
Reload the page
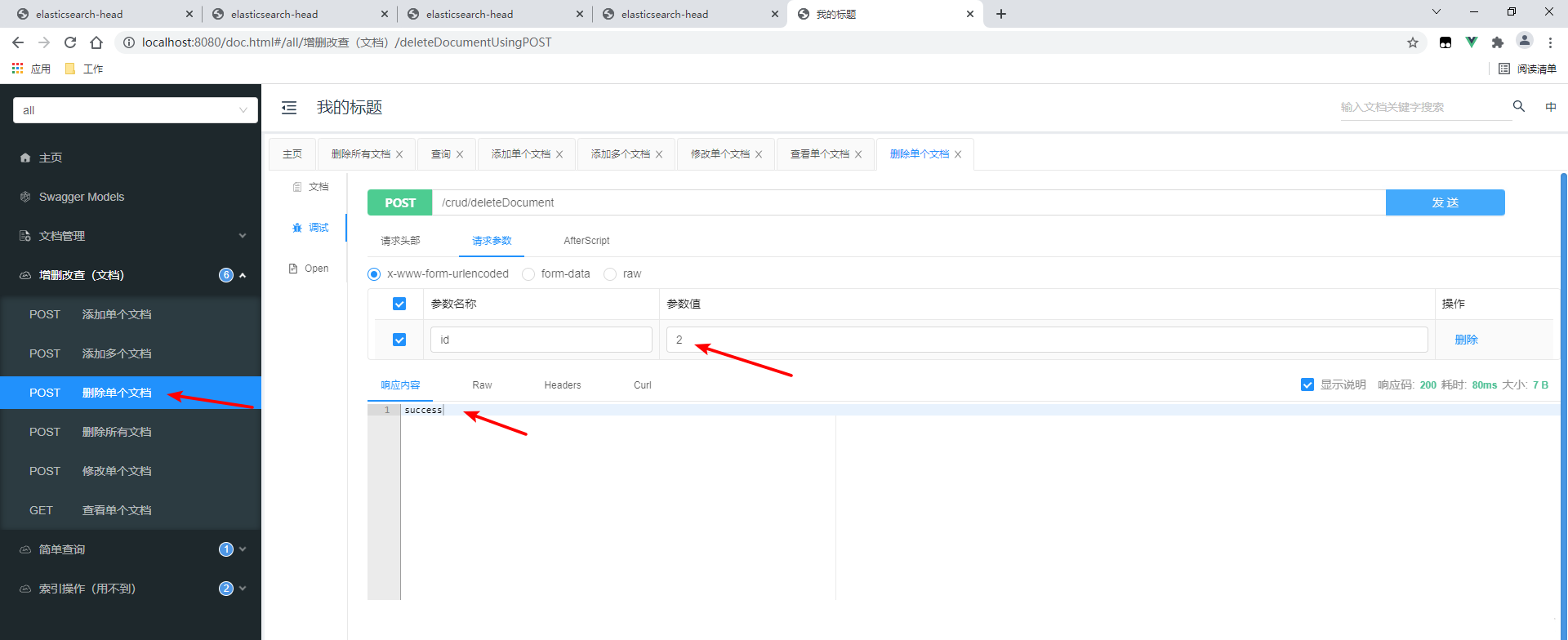70,42
